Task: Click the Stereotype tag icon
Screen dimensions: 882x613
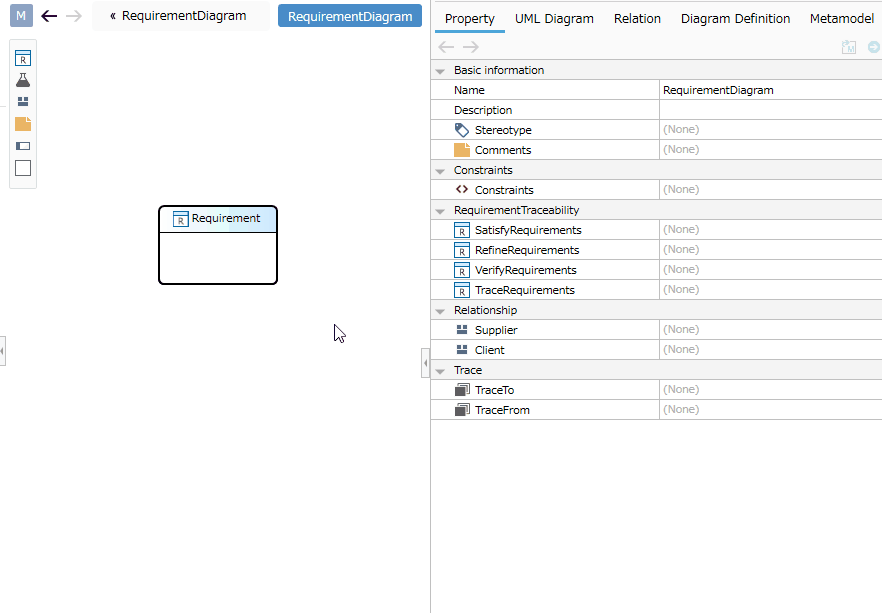Action: [462, 130]
